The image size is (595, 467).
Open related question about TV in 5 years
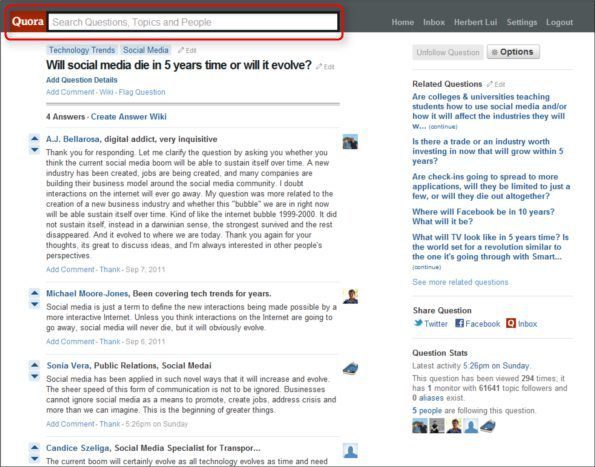click(491, 247)
